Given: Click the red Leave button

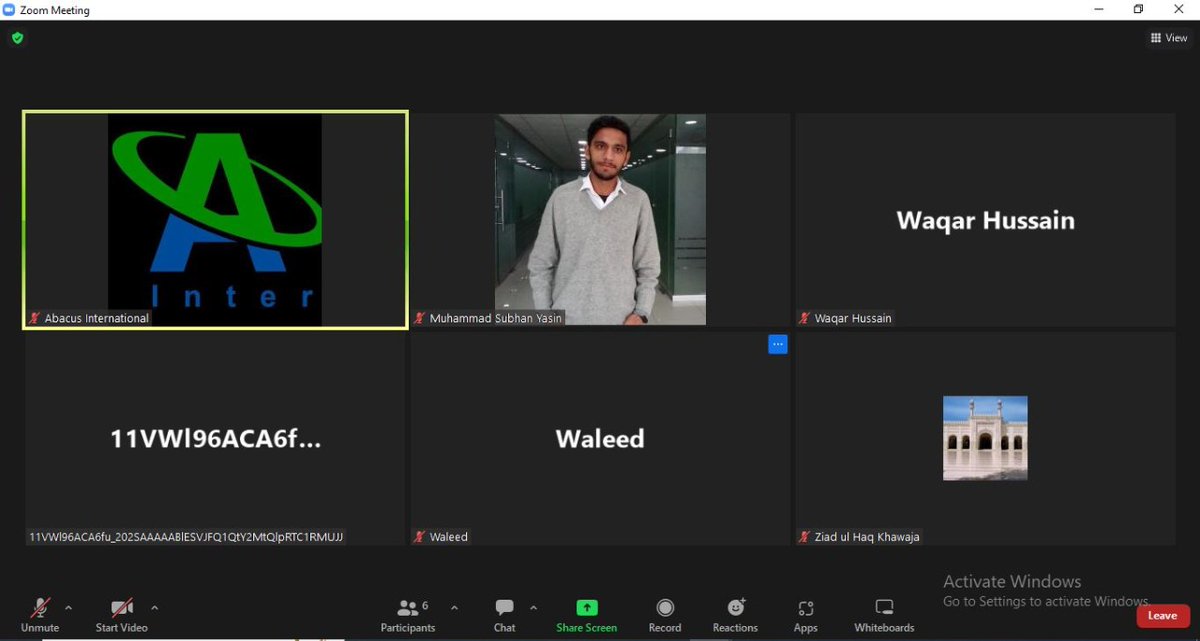Looking at the screenshot, I should 1163,616.
